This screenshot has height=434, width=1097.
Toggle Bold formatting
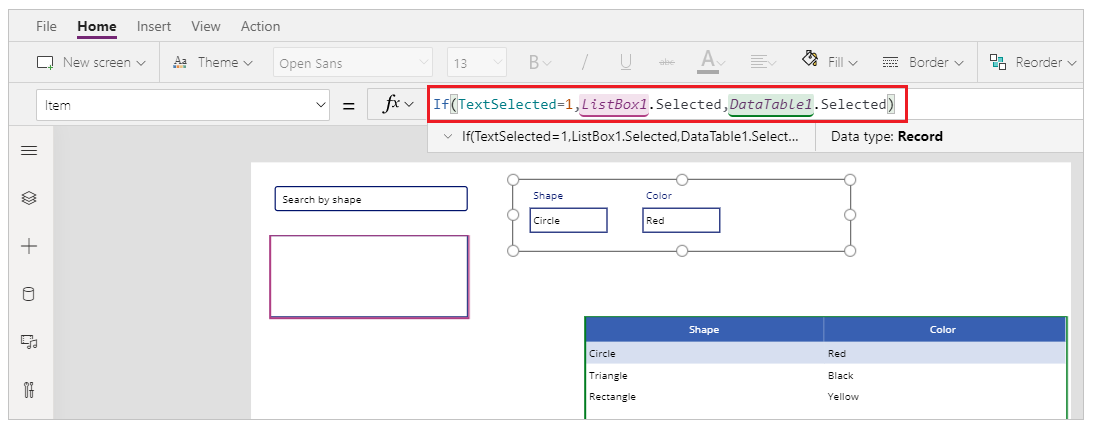539,62
